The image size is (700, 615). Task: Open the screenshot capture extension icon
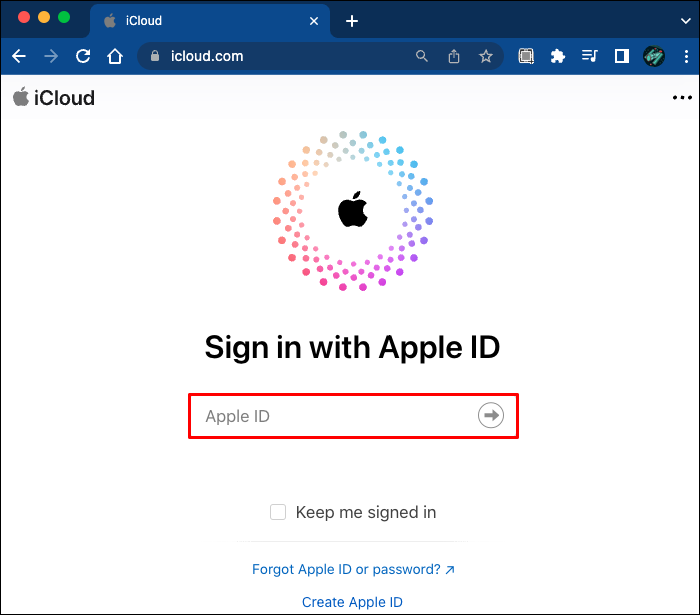pos(526,56)
